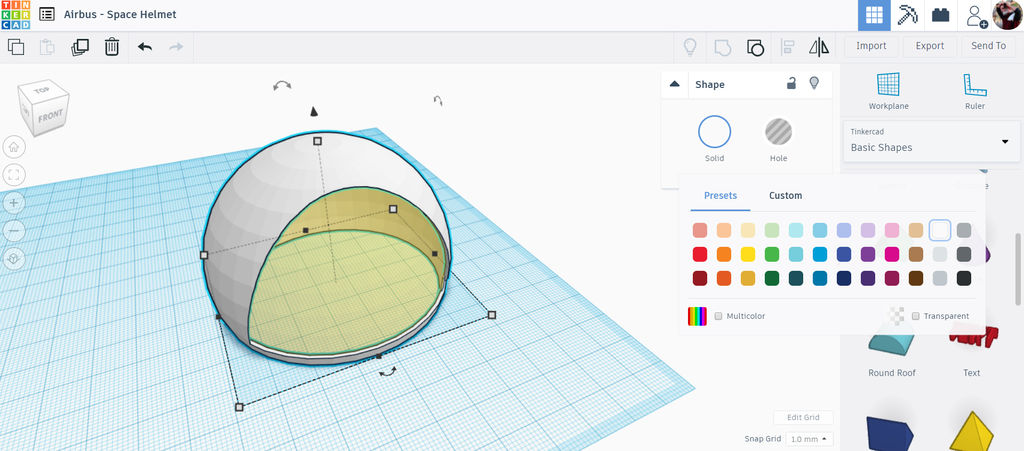
Task: Pick the white color swatch
Action: pyautogui.click(x=940, y=230)
